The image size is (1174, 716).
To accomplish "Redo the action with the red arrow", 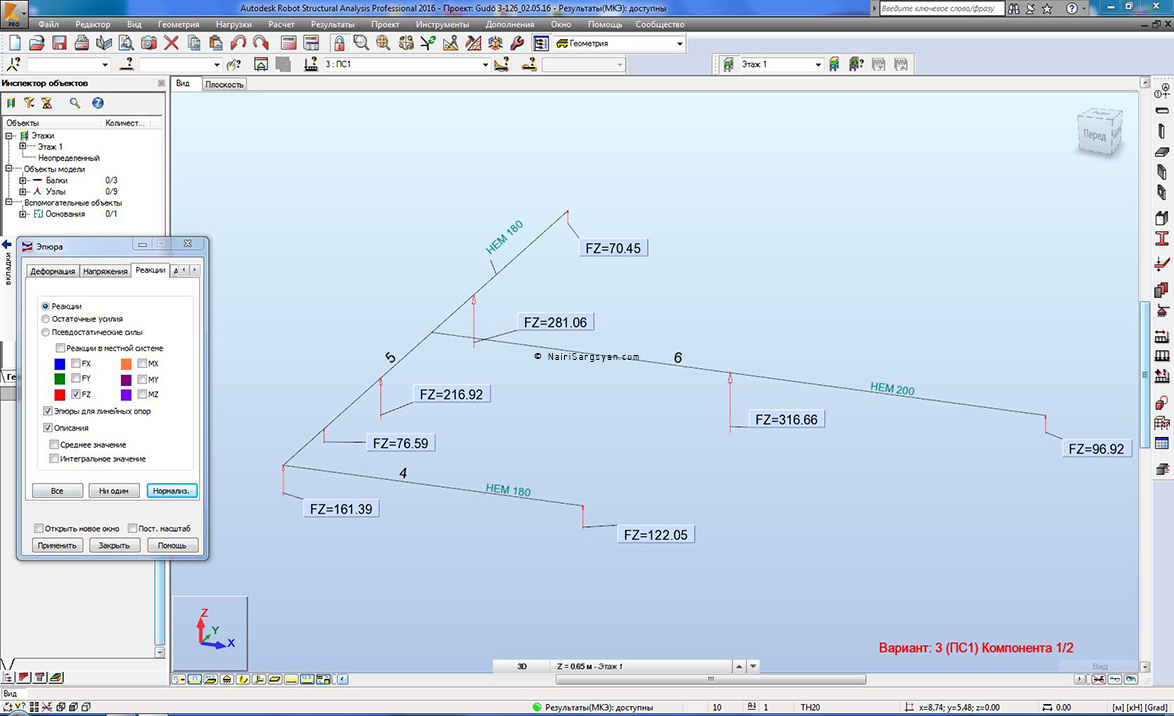I will pos(261,43).
